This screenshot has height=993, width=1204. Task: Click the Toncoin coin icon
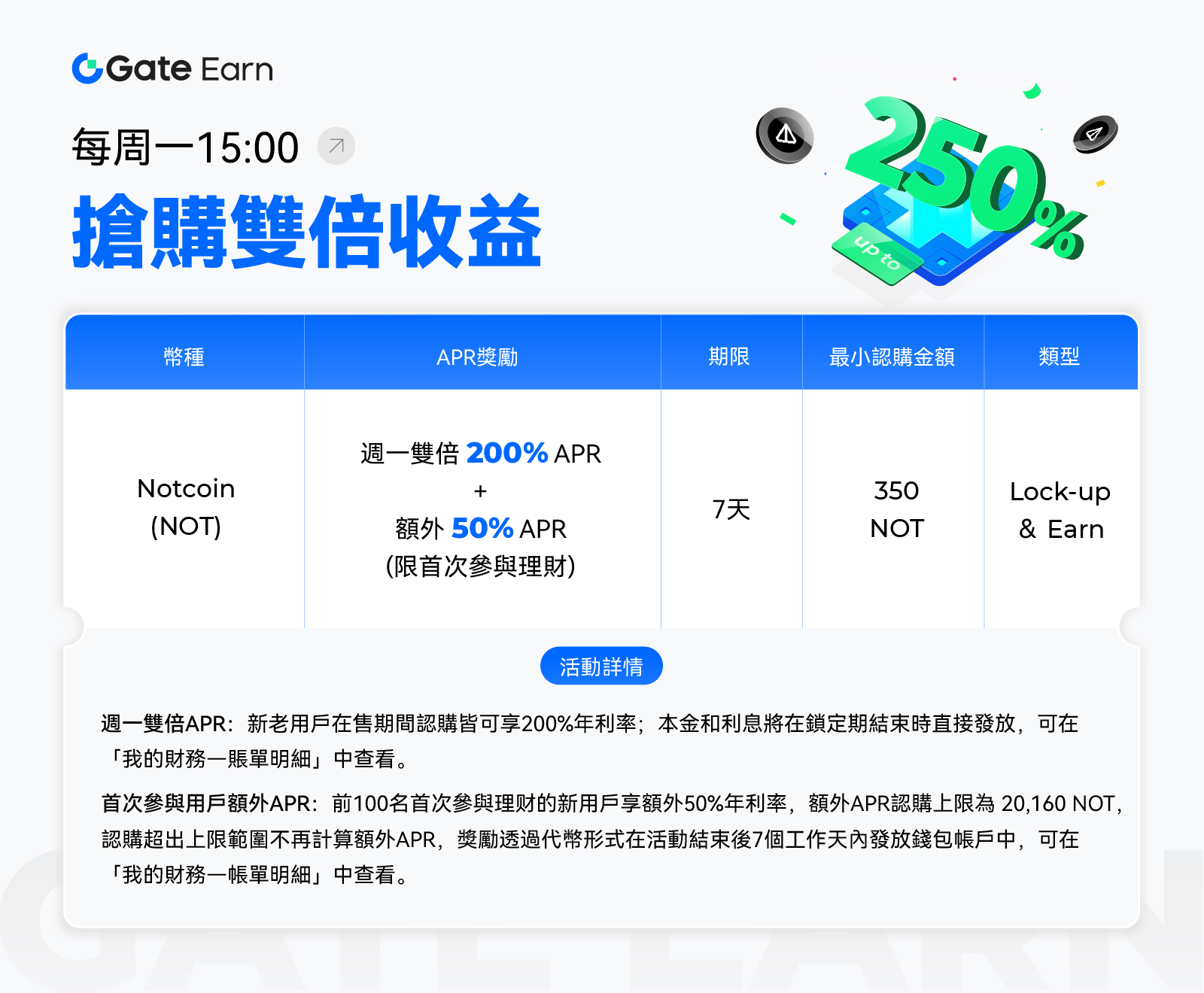point(785,135)
